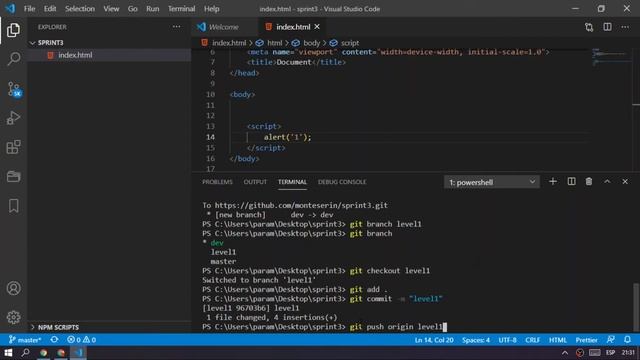
Task: Open the Manage gear icon
Action: click(x=13, y=317)
